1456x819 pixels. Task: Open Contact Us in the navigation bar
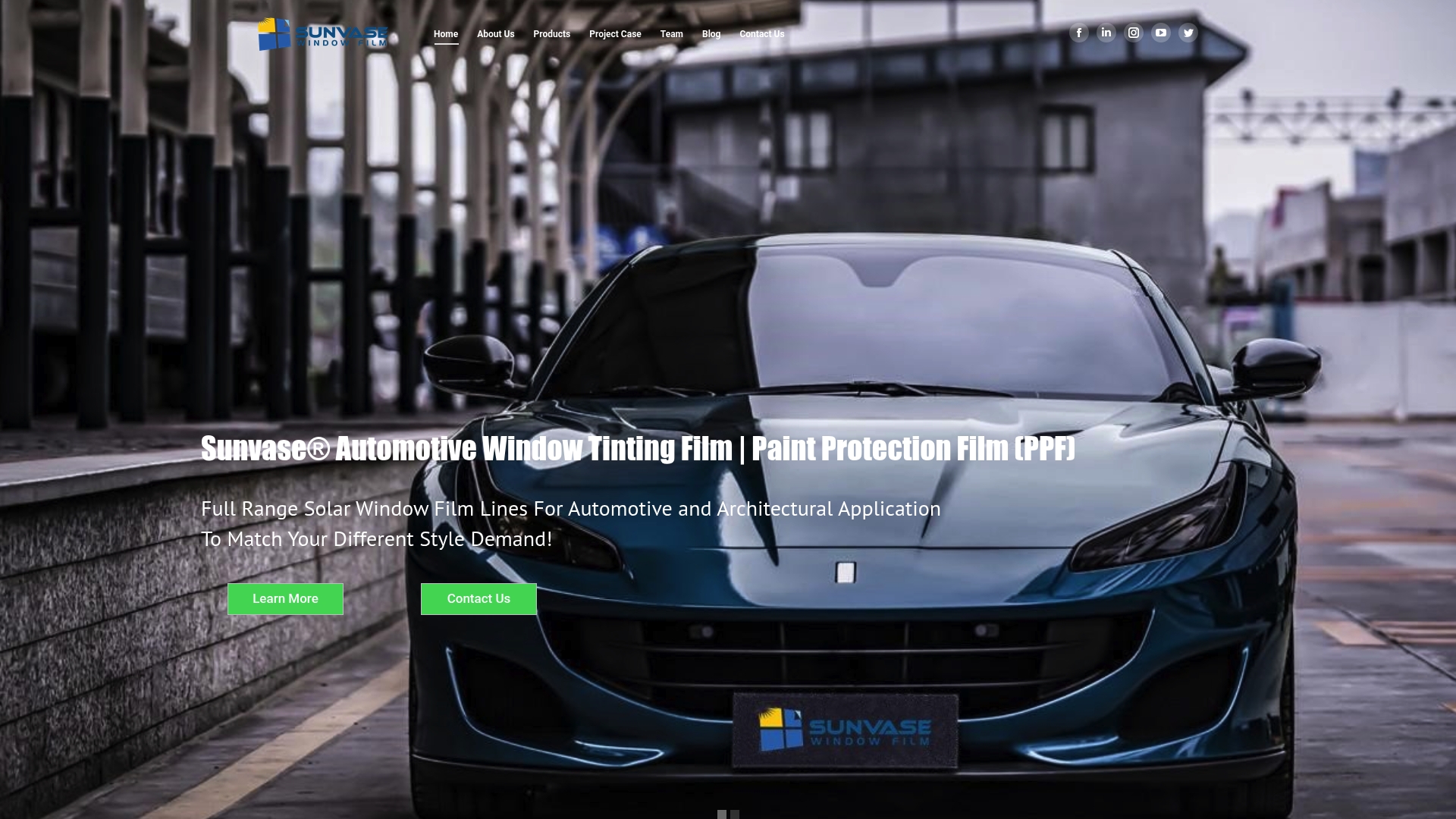point(762,34)
